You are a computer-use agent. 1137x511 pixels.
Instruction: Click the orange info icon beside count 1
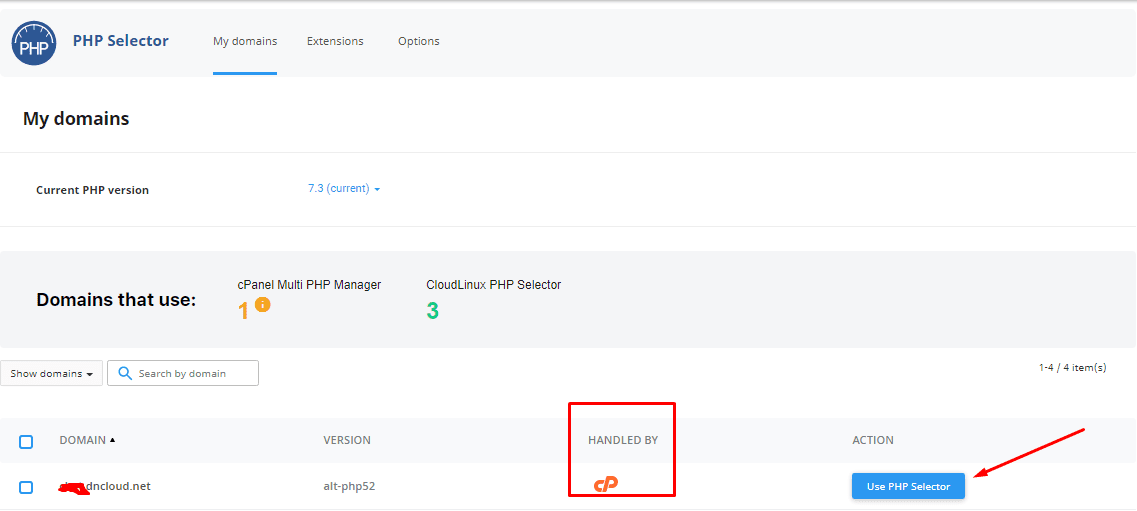pos(262,304)
